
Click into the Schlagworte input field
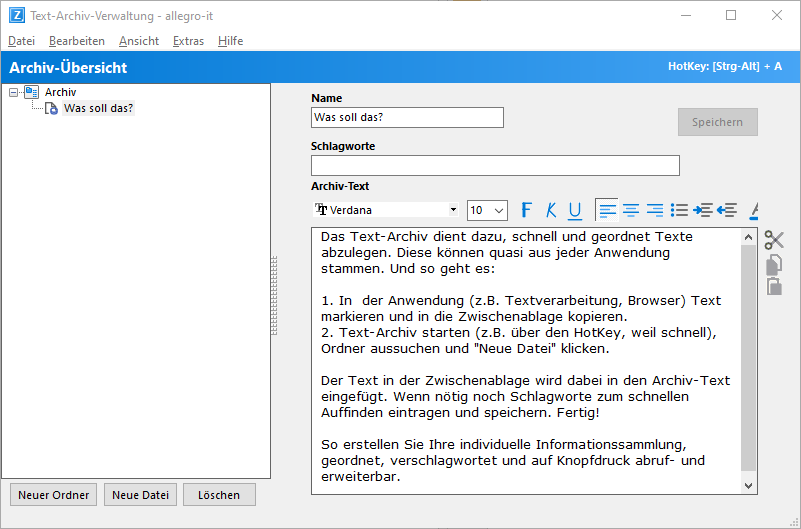pyautogui.click(x=495, y=166)
